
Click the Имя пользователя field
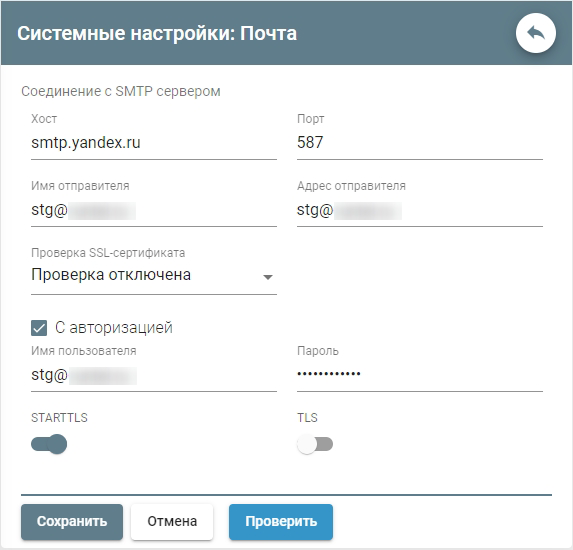(154, 375)
